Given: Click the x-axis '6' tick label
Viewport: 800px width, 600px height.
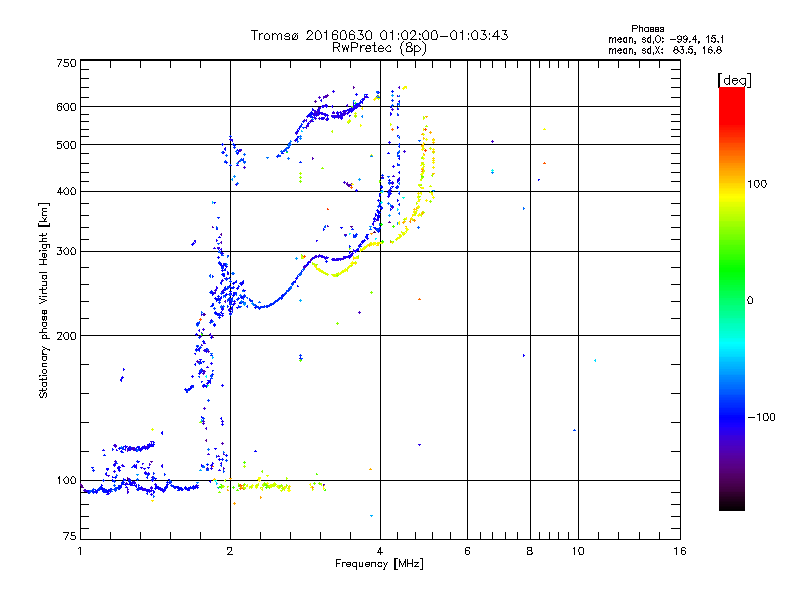Looking at the screenshot, I should click(x=467, y=551).
